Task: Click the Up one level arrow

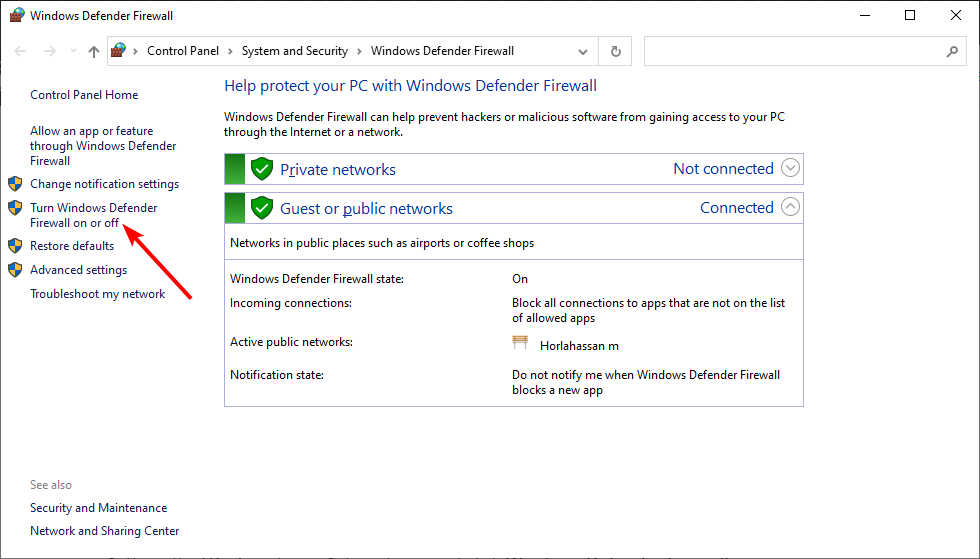Action: [94, 52]
